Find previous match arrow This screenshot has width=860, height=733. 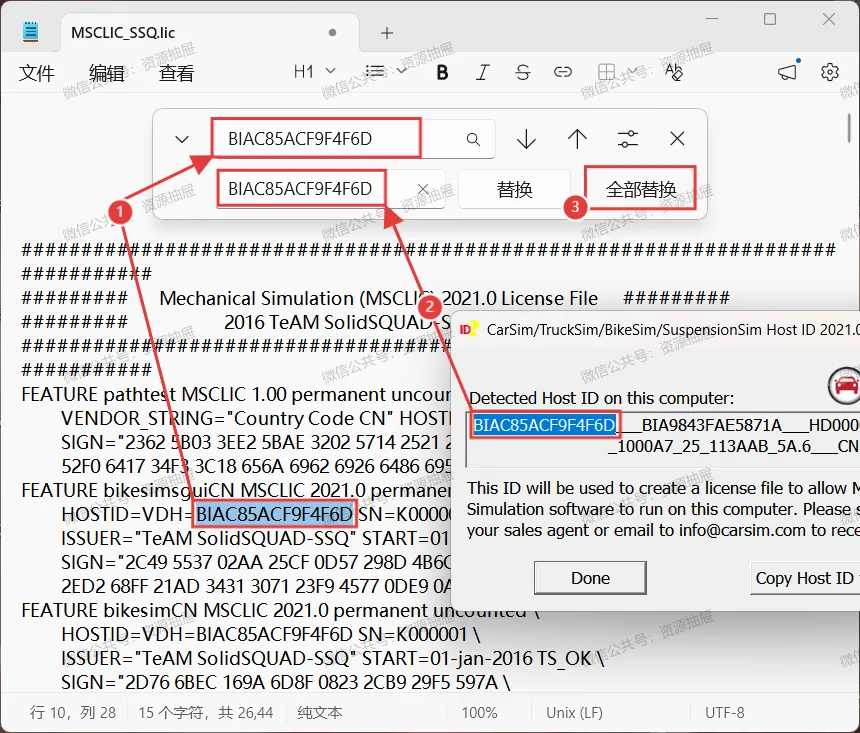tap(577, 139)
